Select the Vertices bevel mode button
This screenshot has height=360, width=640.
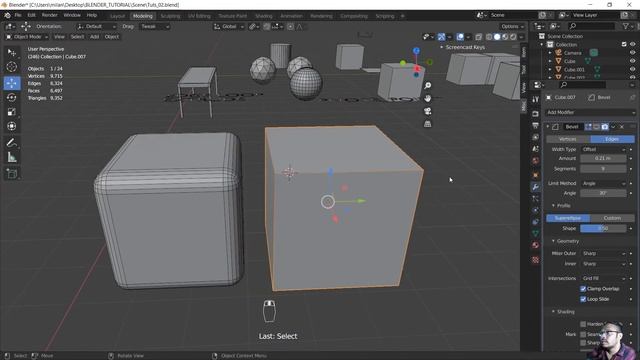click(568, 139)
